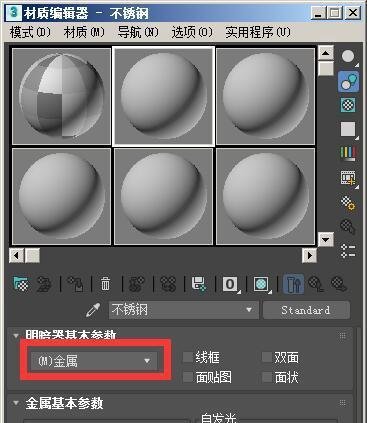
Task: Click the sample slots scroll left arrow
Action: (x=16, y=256)
